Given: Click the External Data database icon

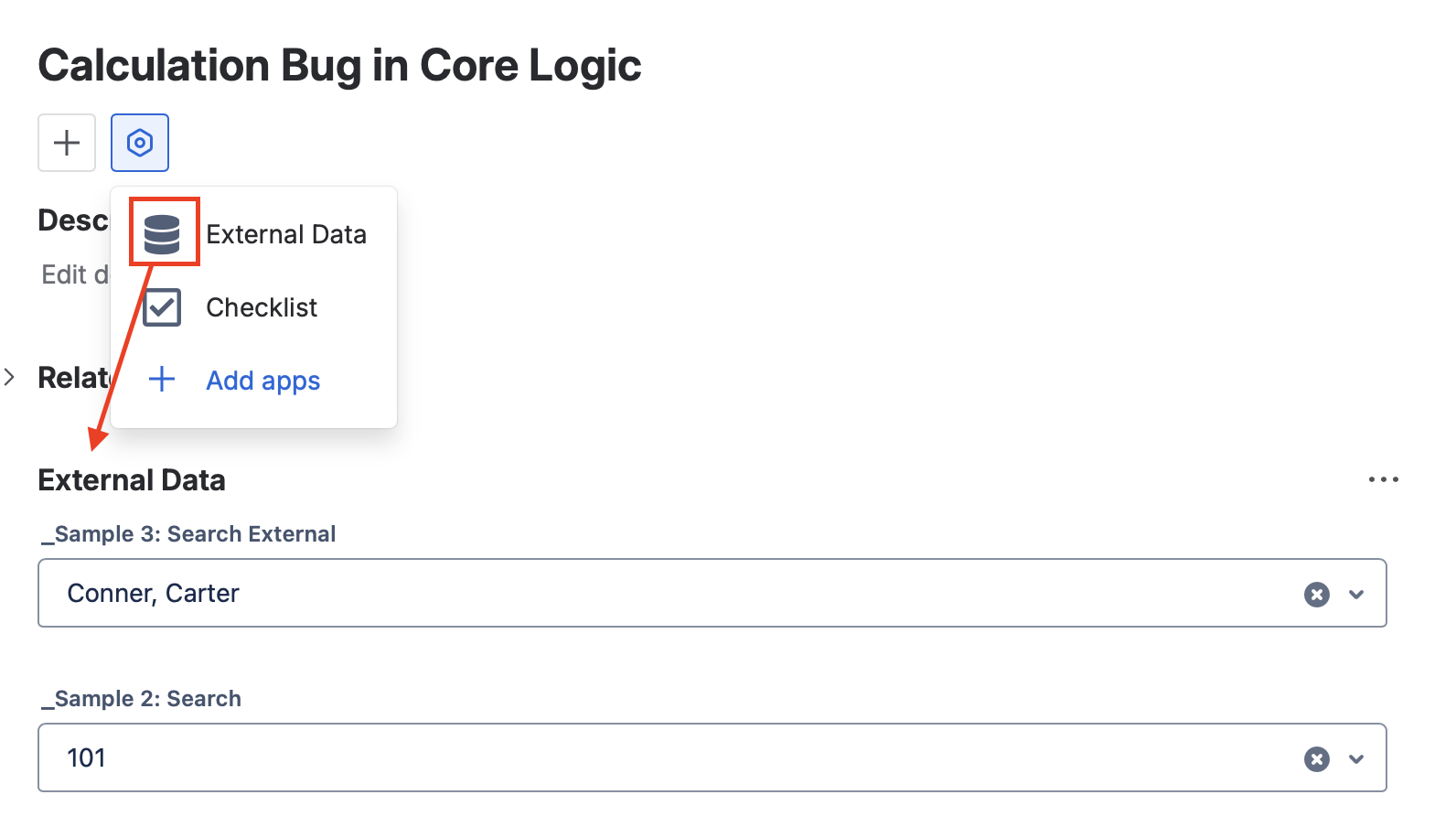Looking at the screenshot, I should click(163, 234).
